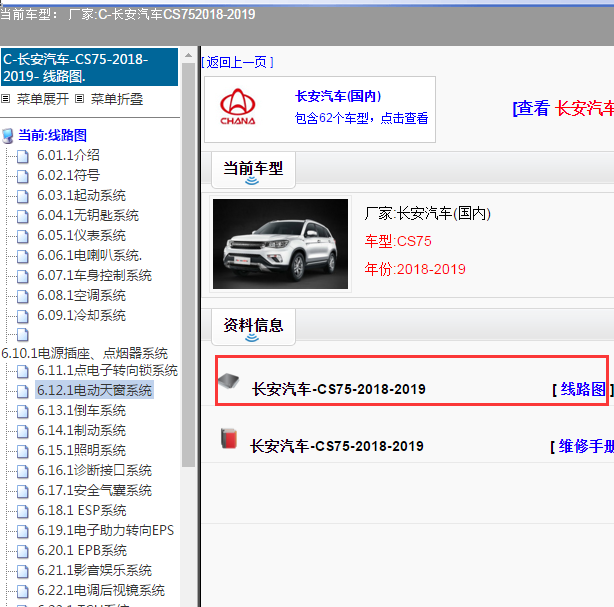Open 6.08.1空调系统 diagram
Image resolution: width=614 pixels, height=607 pixels.
[x=81, y=295]
